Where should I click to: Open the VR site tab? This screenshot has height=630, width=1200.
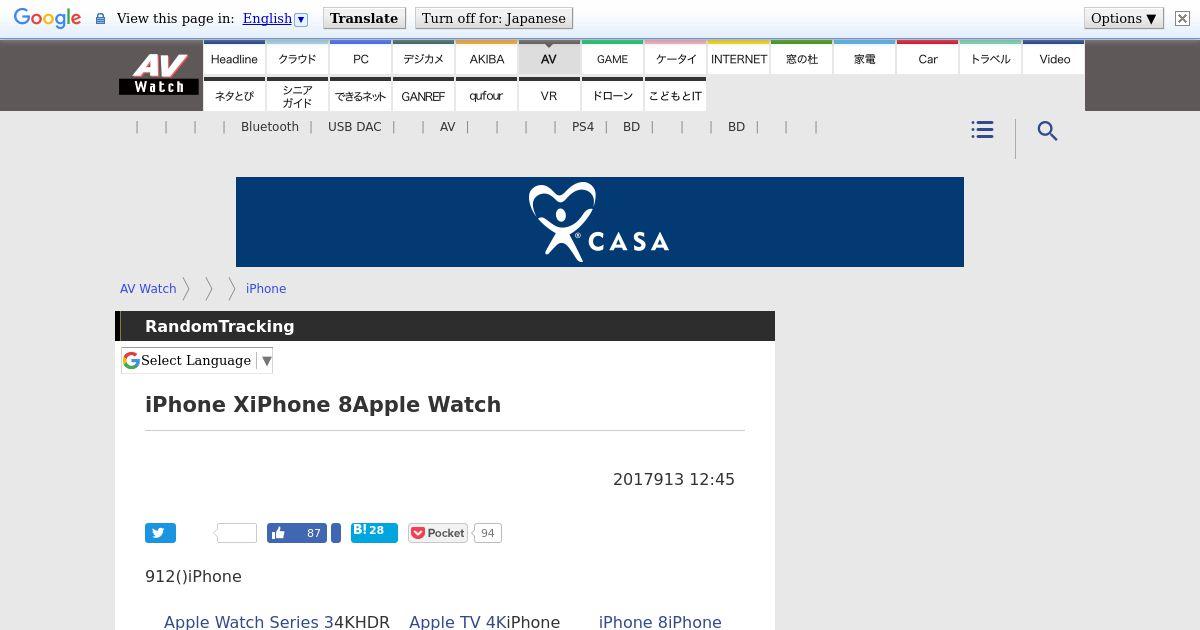tap(549, 96)
